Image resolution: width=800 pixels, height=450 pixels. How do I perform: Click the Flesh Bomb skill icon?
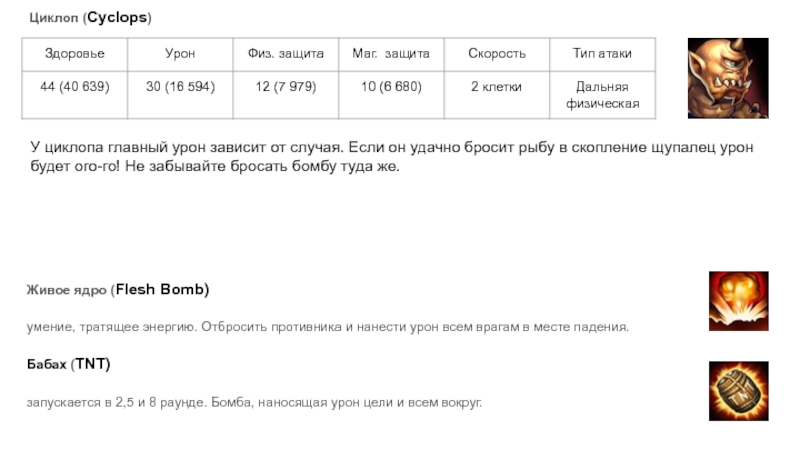[x=738, y=300]
